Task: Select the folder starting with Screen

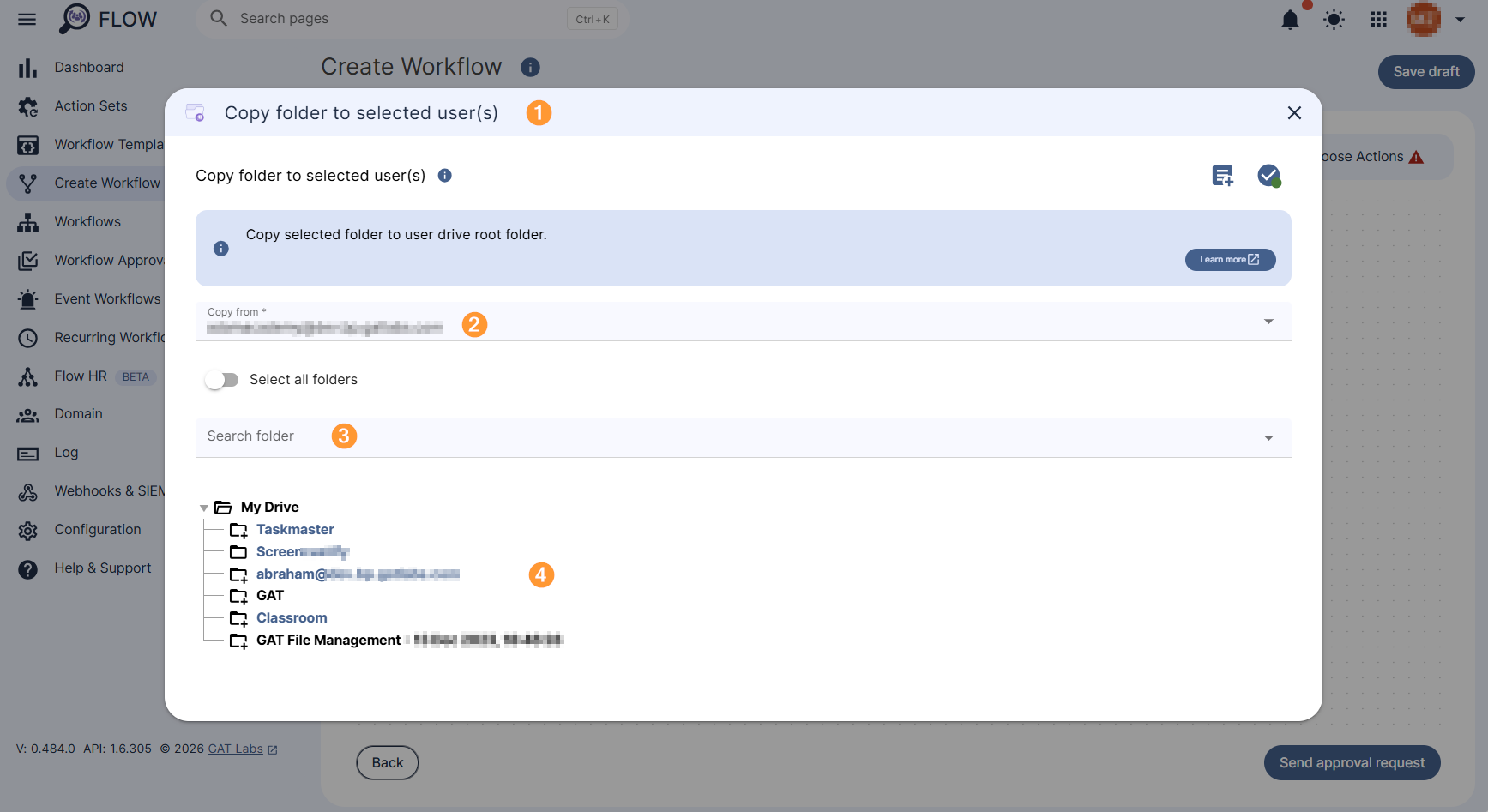Action: [303, 552]
